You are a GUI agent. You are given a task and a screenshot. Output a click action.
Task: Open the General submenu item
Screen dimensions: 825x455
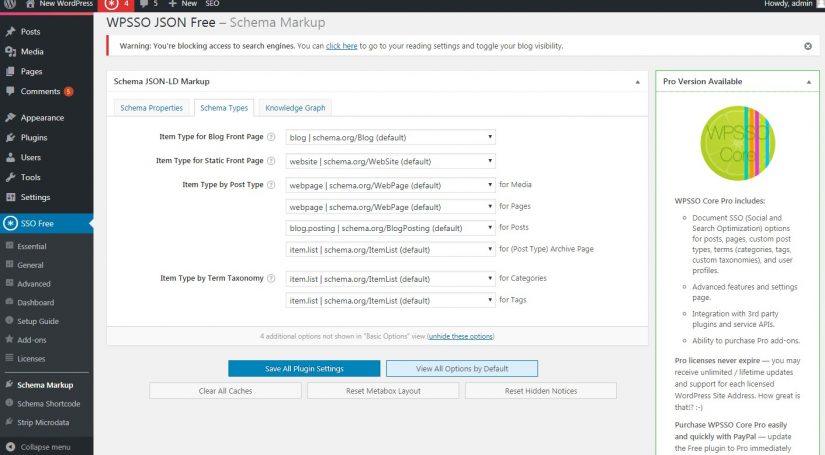[31, 265]
